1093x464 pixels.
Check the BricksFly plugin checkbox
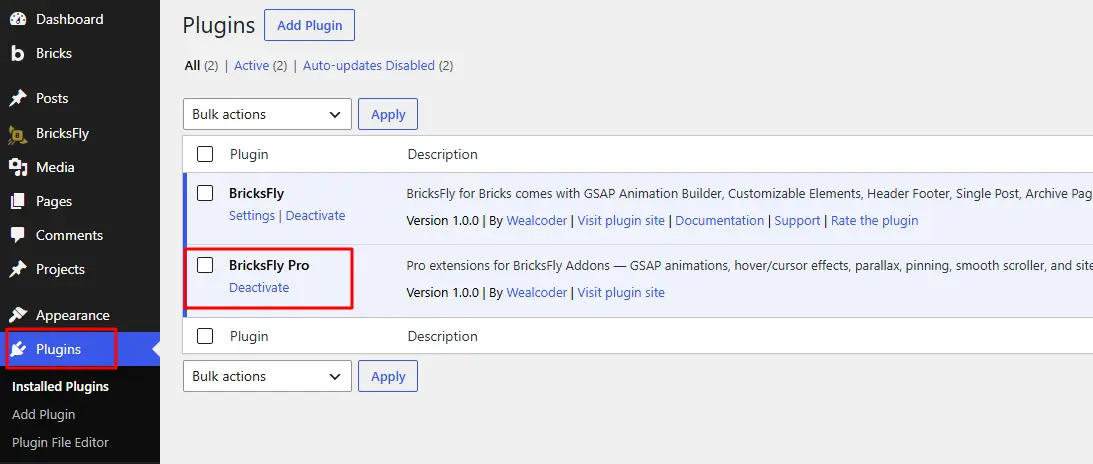pyautogui.click(x=205, y=193)
